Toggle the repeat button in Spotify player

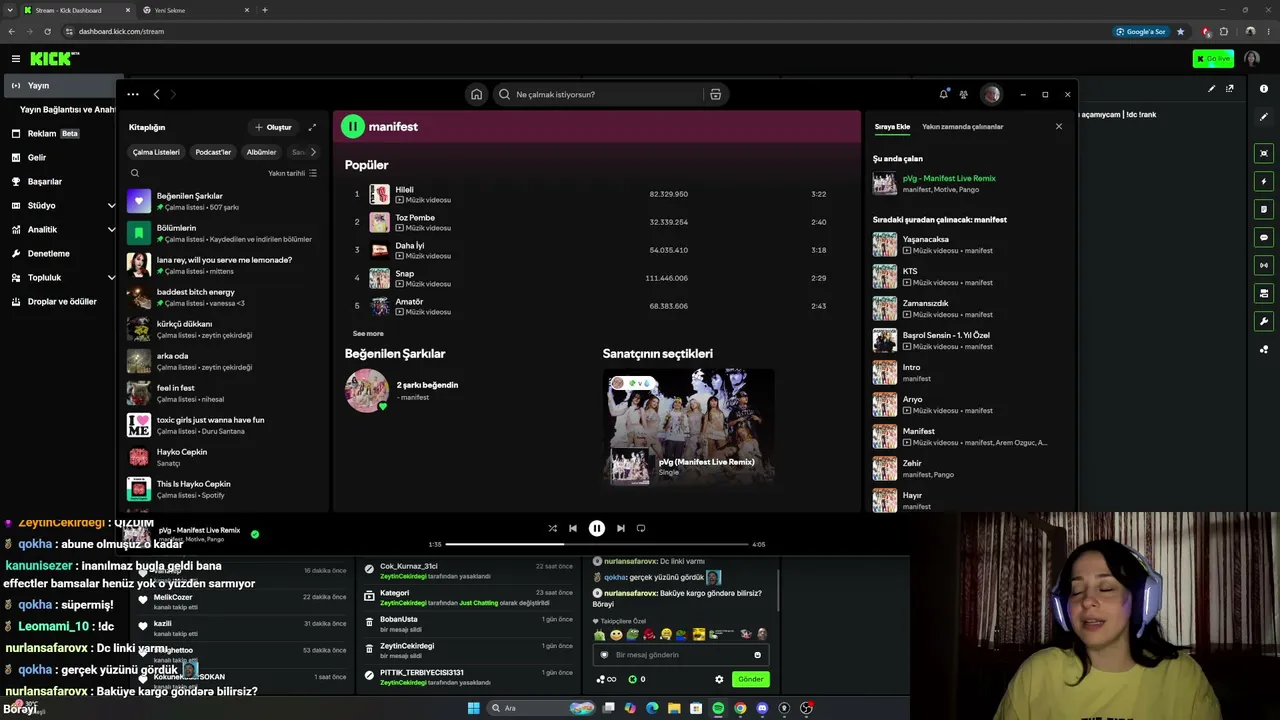coord(641,528)
